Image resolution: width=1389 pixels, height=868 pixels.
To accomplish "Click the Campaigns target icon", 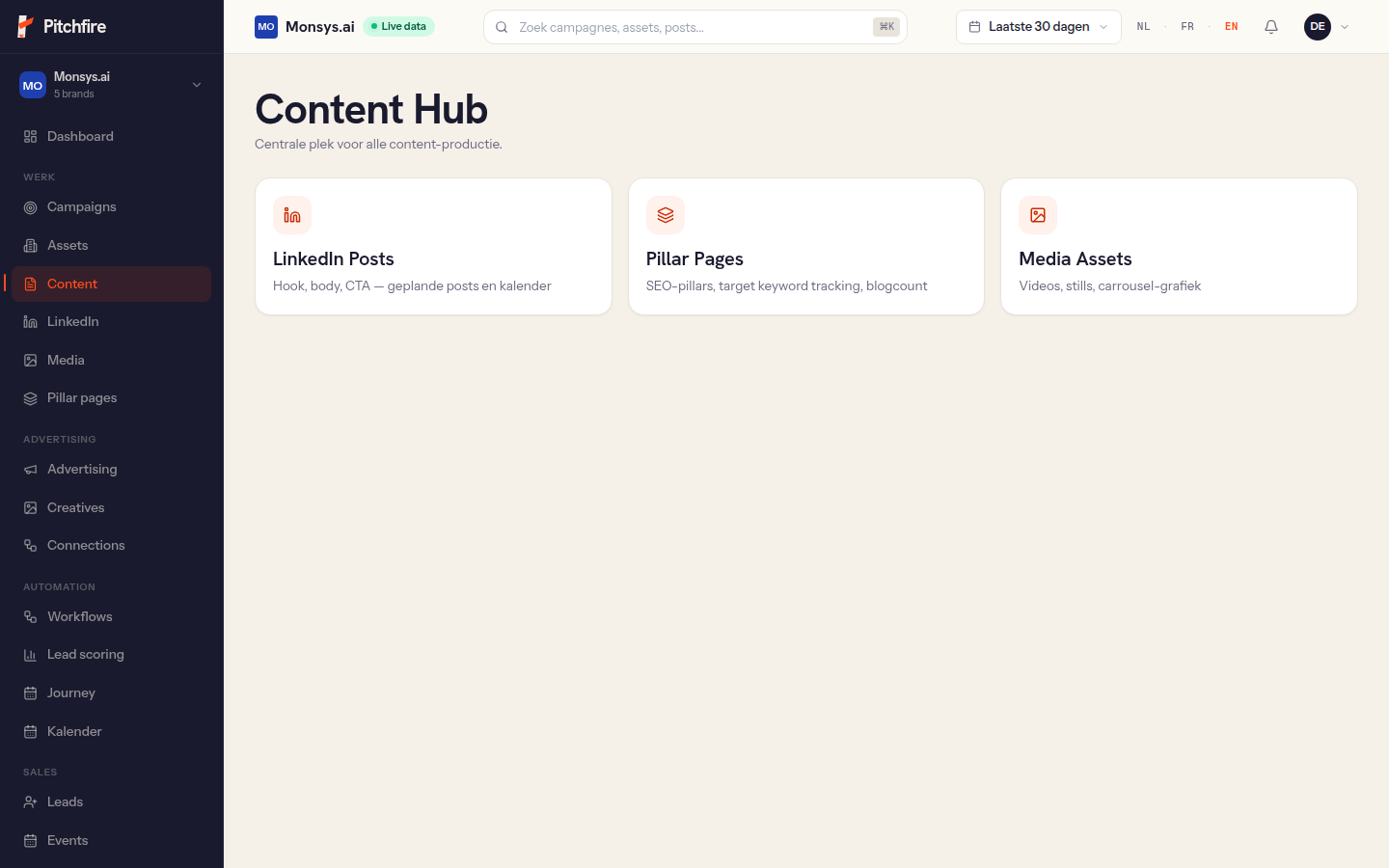I will point(31,207).
